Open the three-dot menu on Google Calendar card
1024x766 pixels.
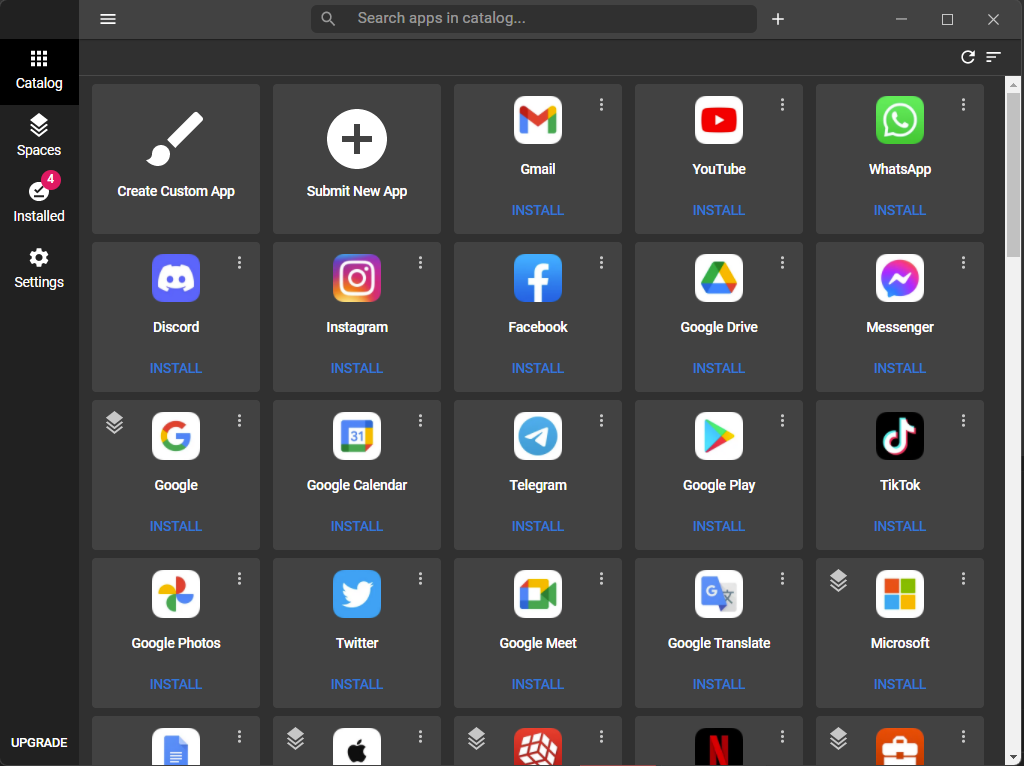(420, 421)
